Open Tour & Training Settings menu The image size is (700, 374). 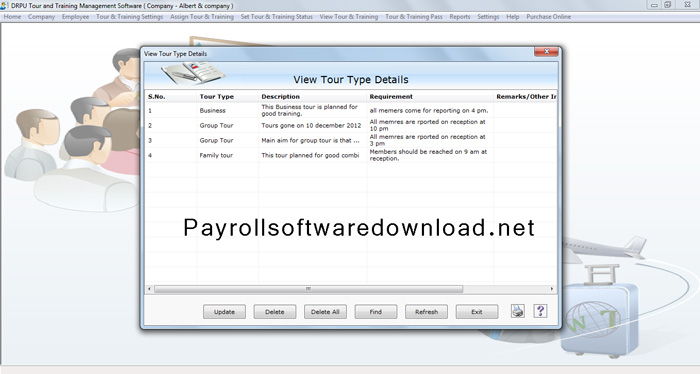pyautogui.click(x=129, y=17)
